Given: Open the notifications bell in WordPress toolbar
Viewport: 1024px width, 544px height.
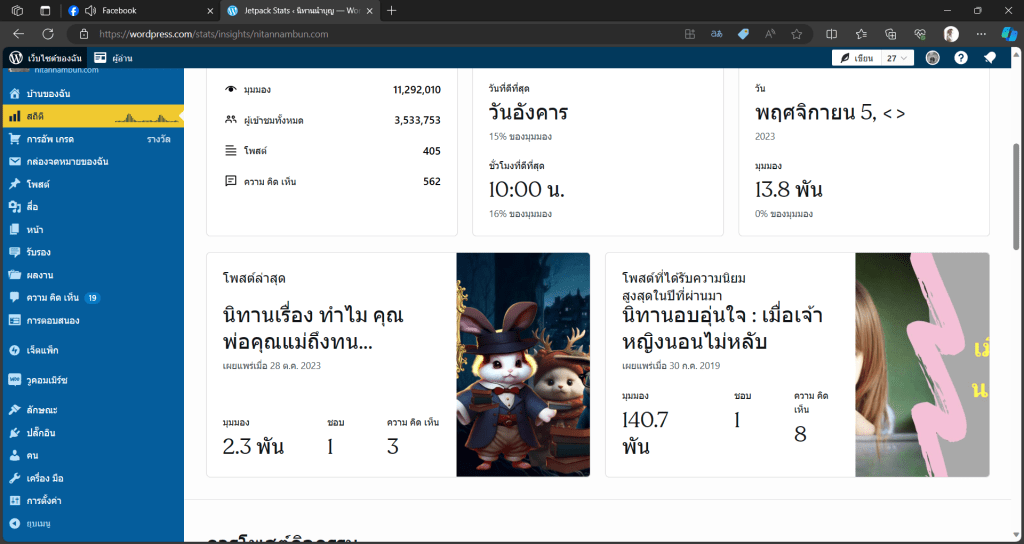Looking at the screenshot, I should pos(989,58).
